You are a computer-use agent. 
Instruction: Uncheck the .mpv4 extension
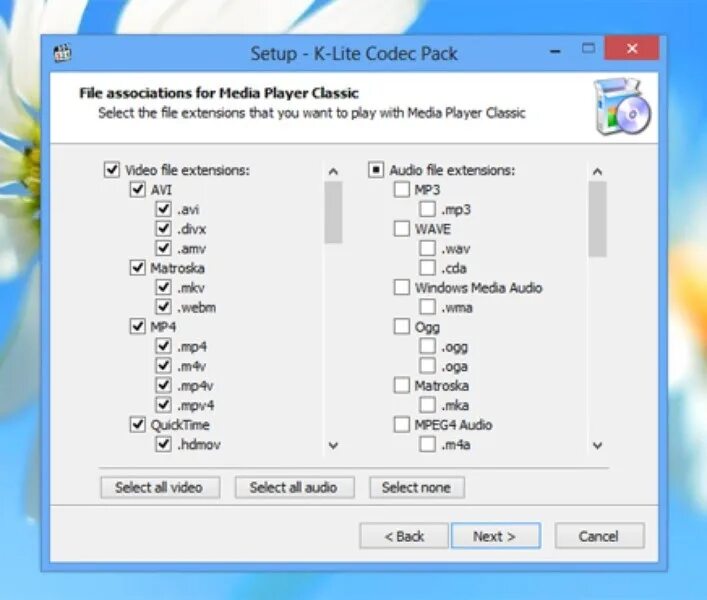163,405
